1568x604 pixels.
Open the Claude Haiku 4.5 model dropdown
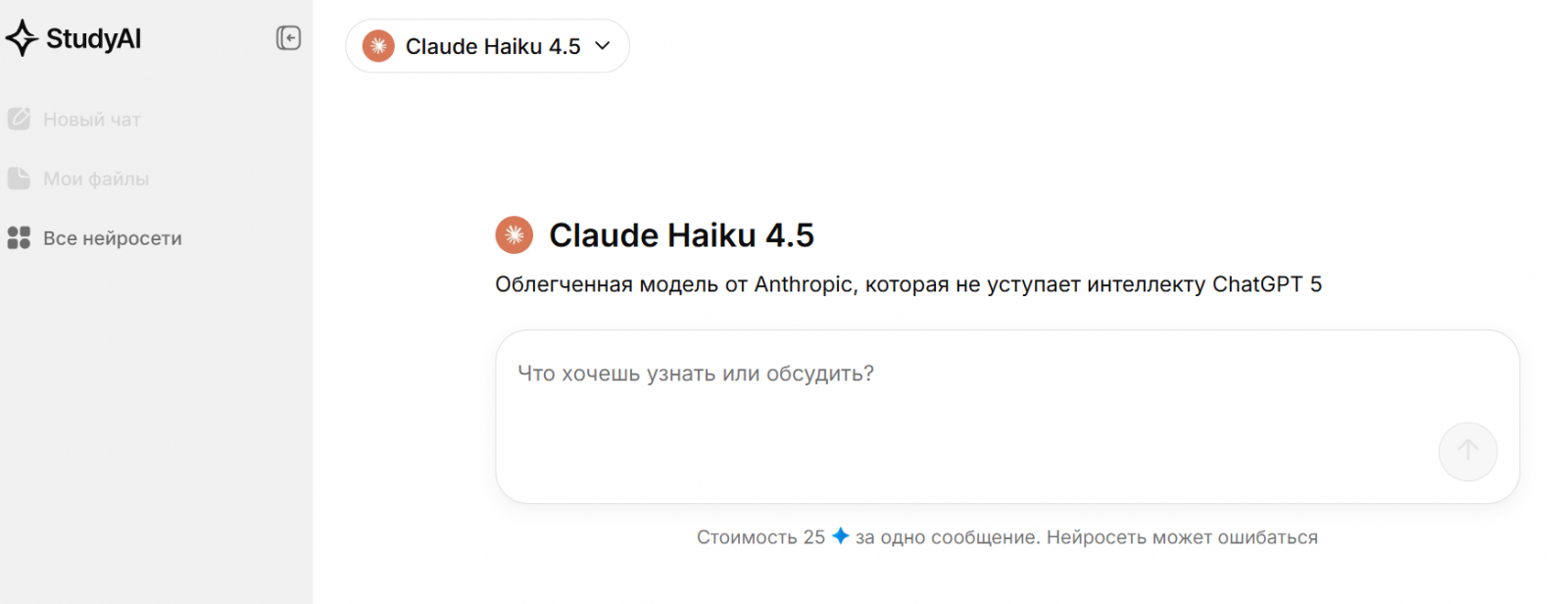493,46
